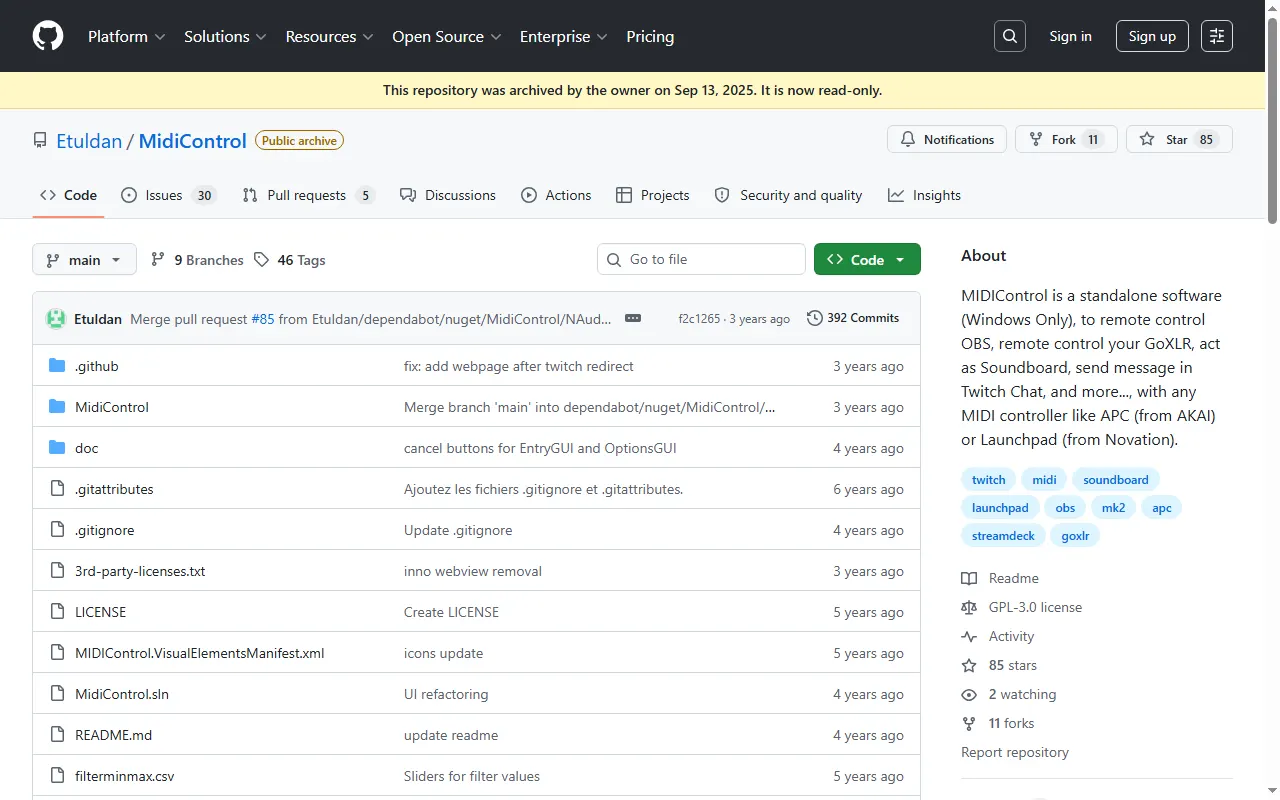Click Report repository link

coord(1015,752)
